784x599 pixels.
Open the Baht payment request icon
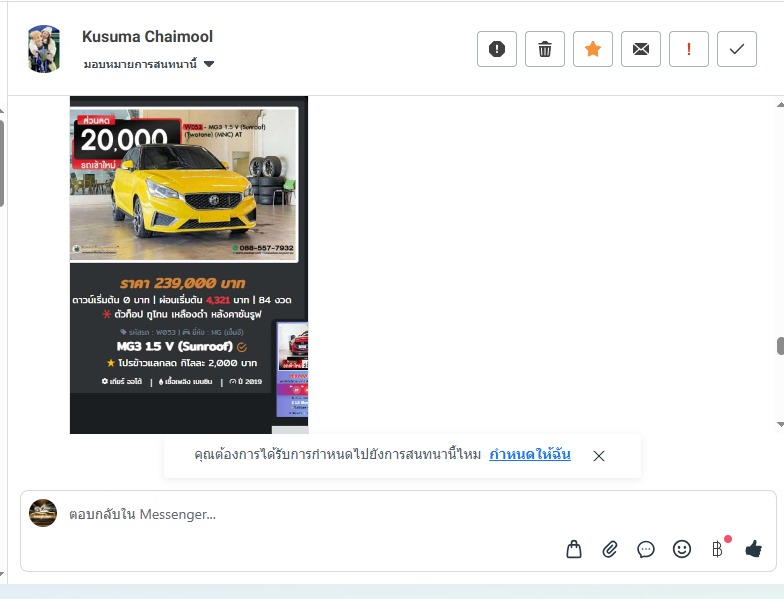pos(718,549)
